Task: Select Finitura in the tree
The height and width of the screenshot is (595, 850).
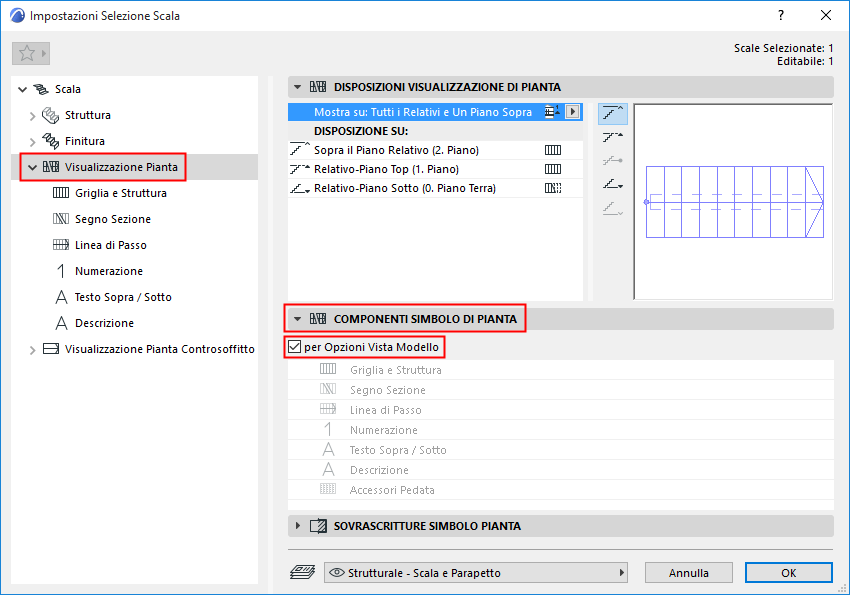Action: click(x=85, y=141)
